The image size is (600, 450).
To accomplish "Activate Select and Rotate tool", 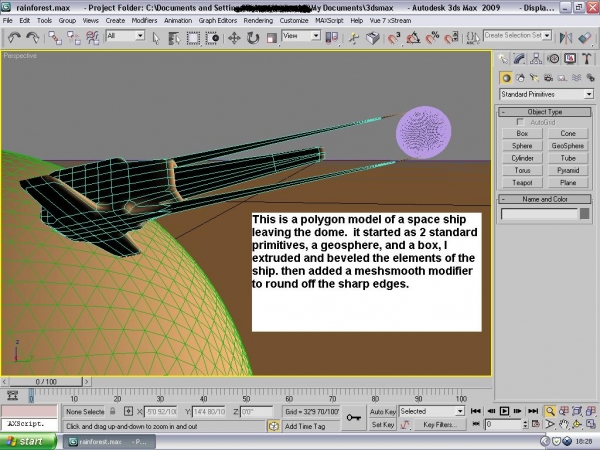I will coord(253,38).
